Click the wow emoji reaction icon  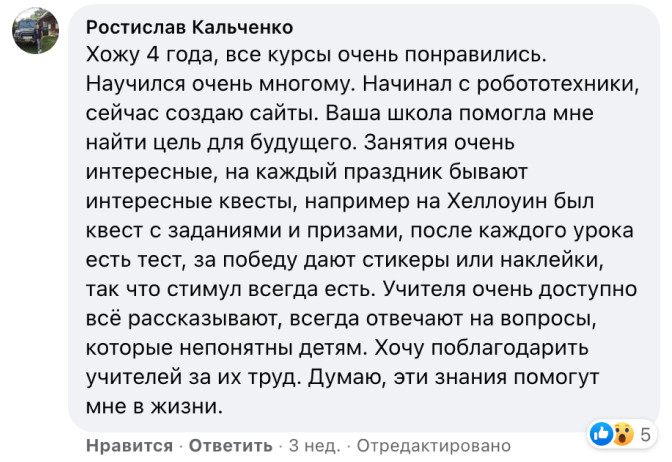(623, 434)
